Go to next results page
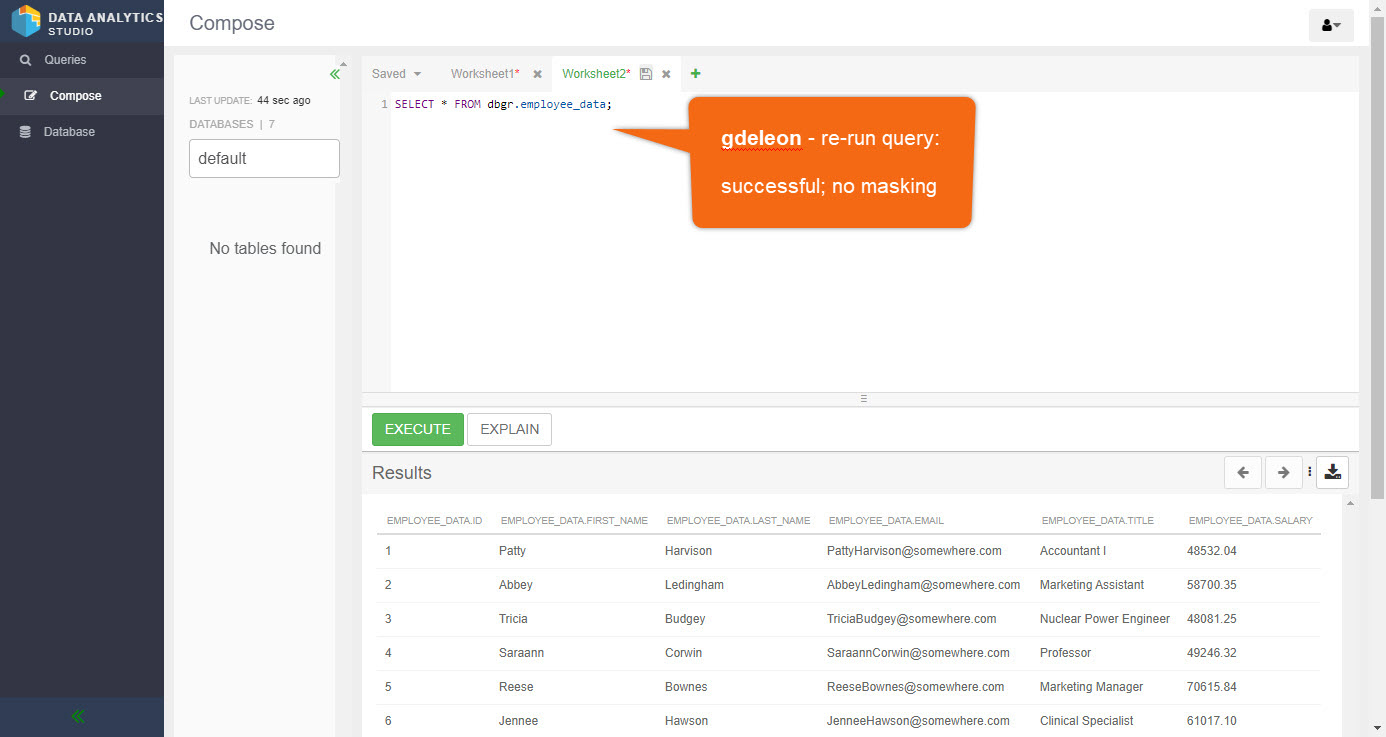This screenshot has width=1386, height=737. point(1283,473)
